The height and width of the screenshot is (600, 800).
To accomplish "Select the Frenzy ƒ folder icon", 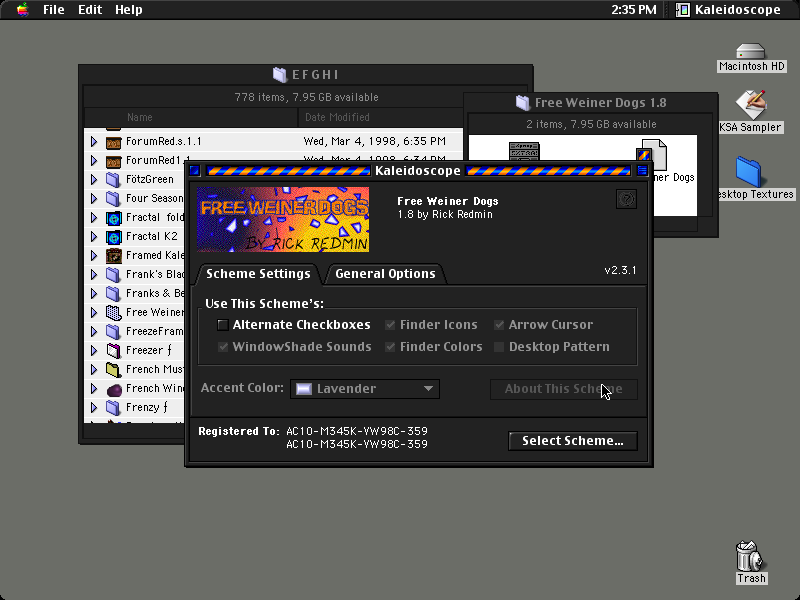I will click(113, 408).
